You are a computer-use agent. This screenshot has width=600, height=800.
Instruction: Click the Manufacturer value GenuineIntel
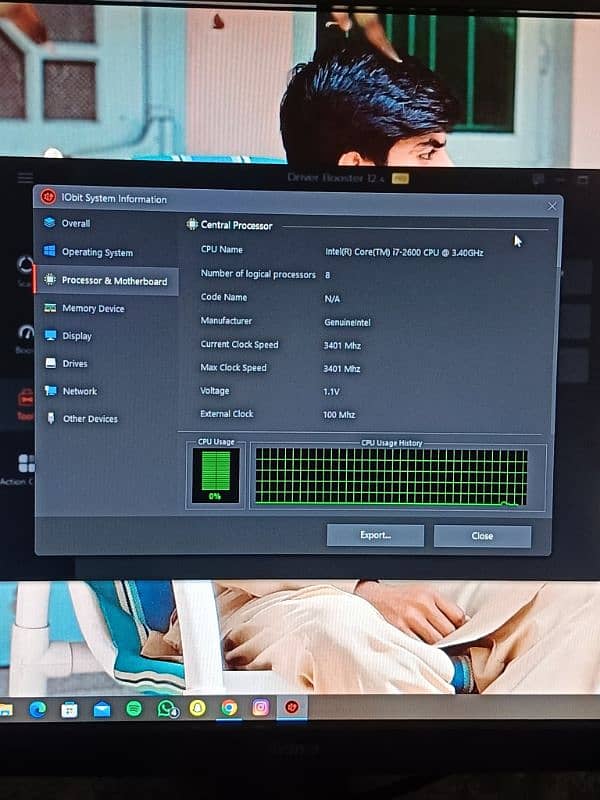click(347, 322)
